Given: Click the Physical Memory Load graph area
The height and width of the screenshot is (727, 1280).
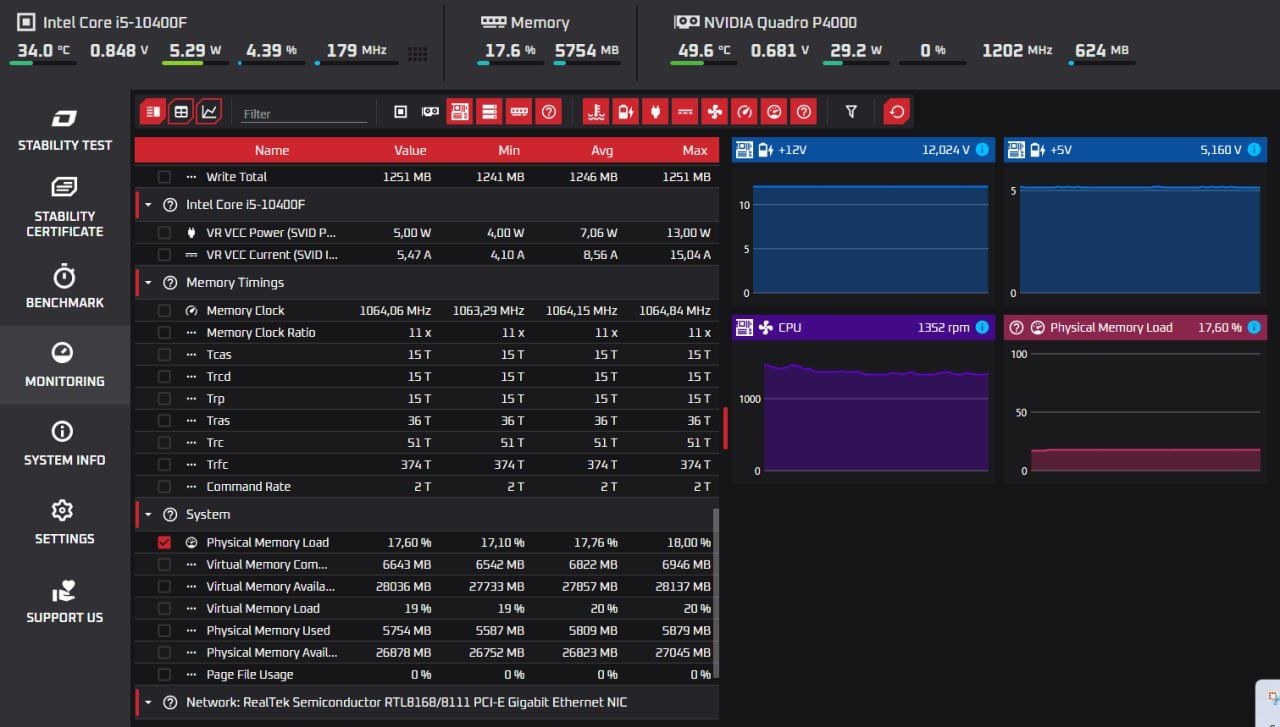Looking at the screenshot, I should pos(1145,412).
